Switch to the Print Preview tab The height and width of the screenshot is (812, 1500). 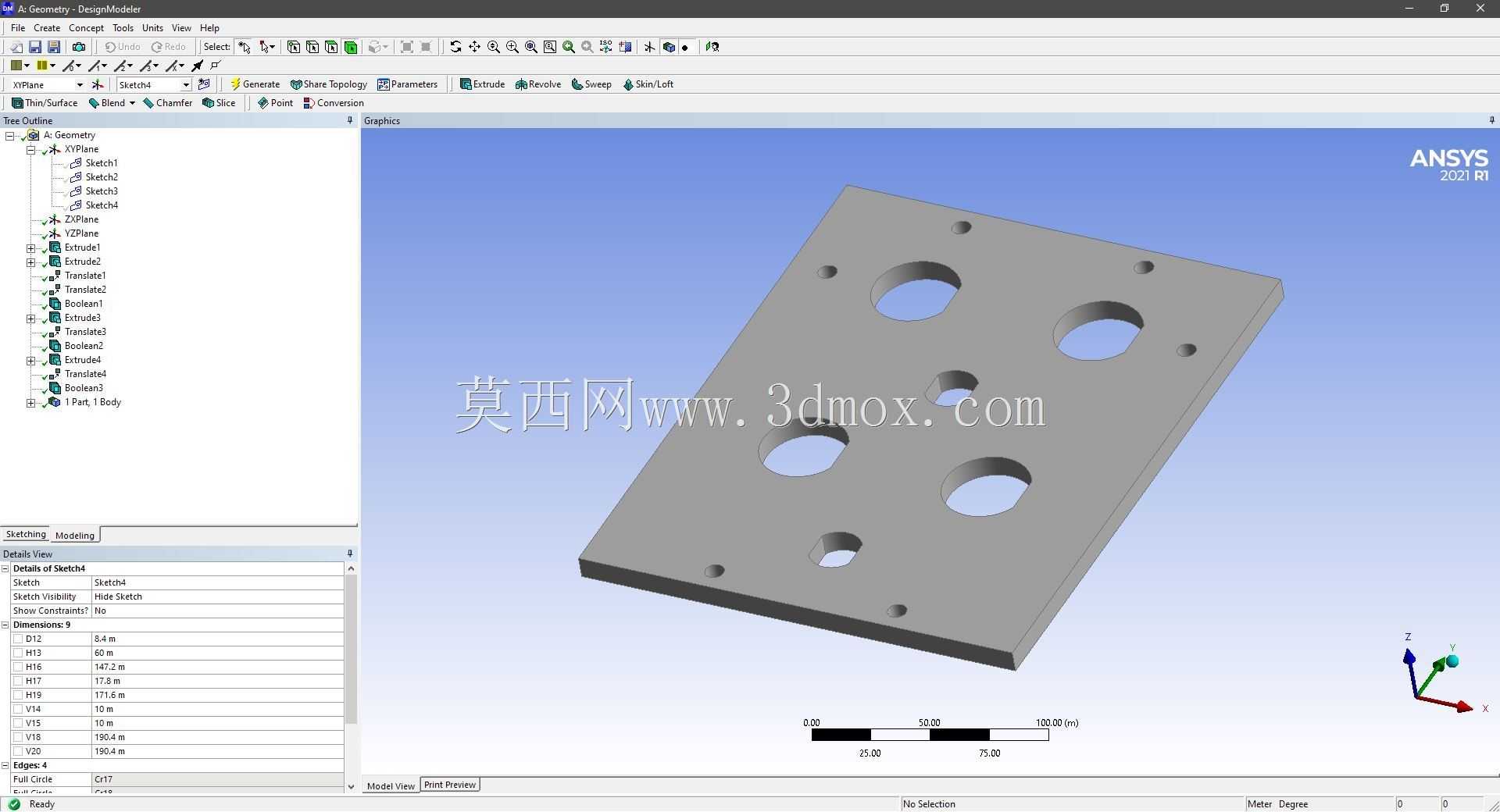coord(450,785)
